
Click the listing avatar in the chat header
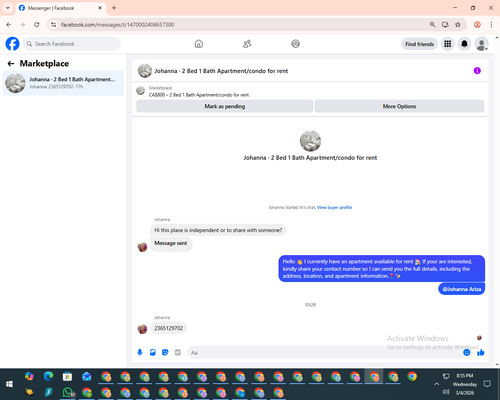[145, 71]
